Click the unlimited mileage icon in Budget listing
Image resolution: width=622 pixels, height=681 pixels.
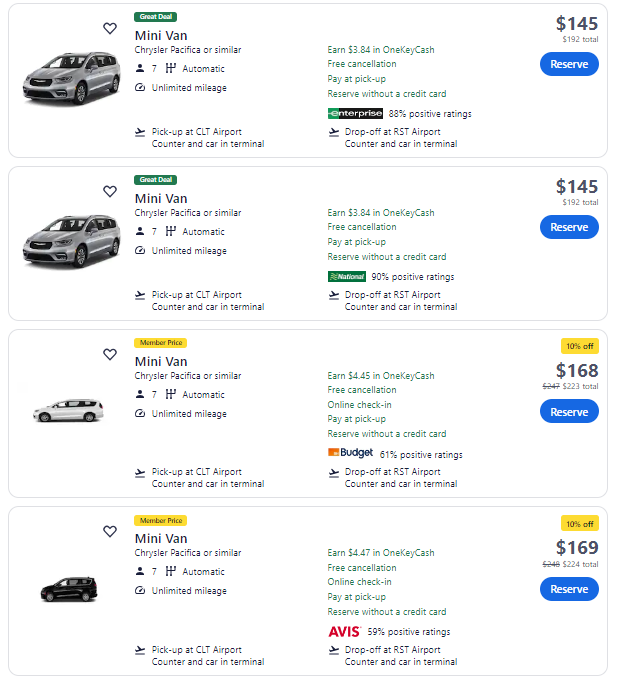point(140,413)
